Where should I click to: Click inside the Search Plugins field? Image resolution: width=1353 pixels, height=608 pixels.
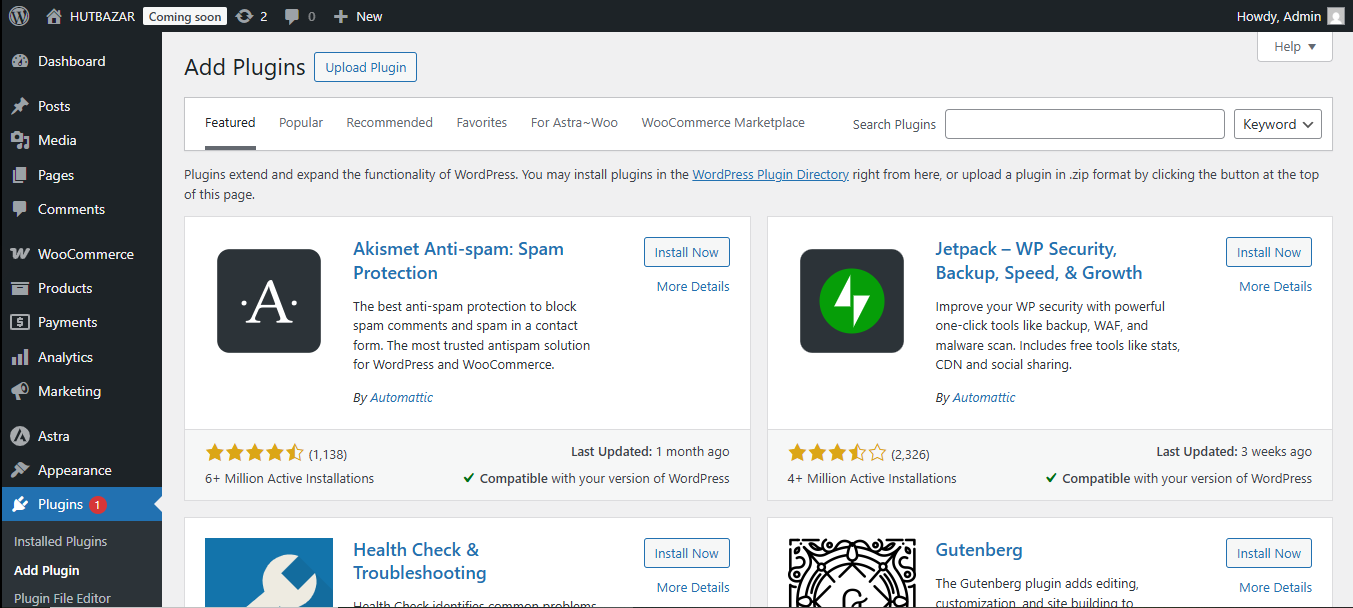(x=1084, y=123)
